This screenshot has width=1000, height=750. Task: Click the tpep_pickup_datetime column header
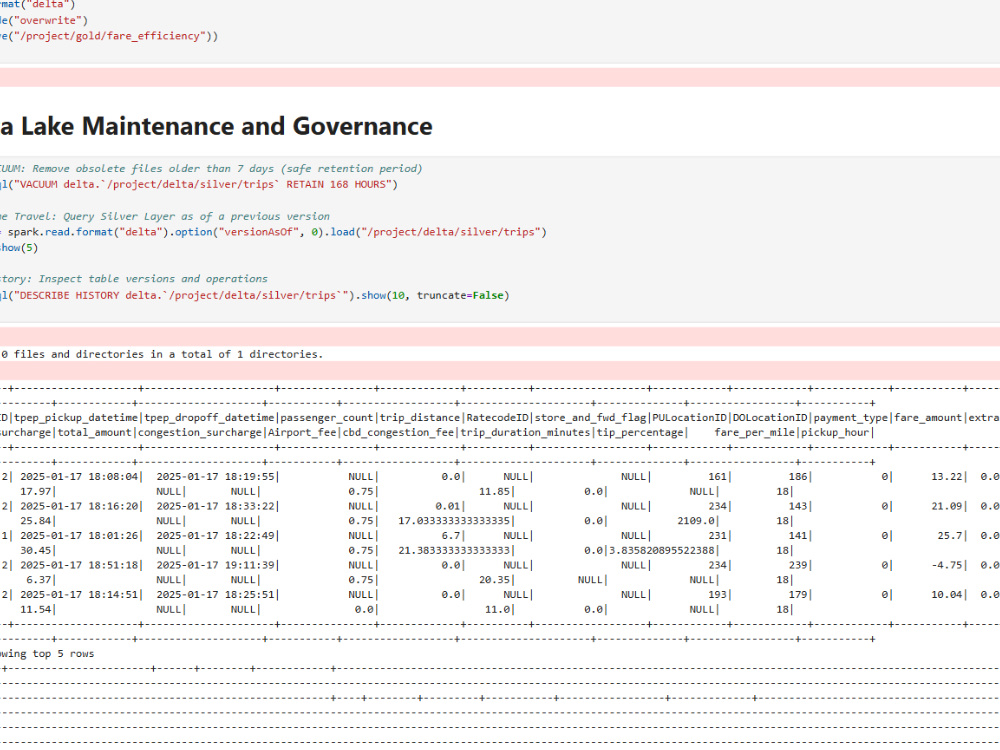[x=77, y=418]
